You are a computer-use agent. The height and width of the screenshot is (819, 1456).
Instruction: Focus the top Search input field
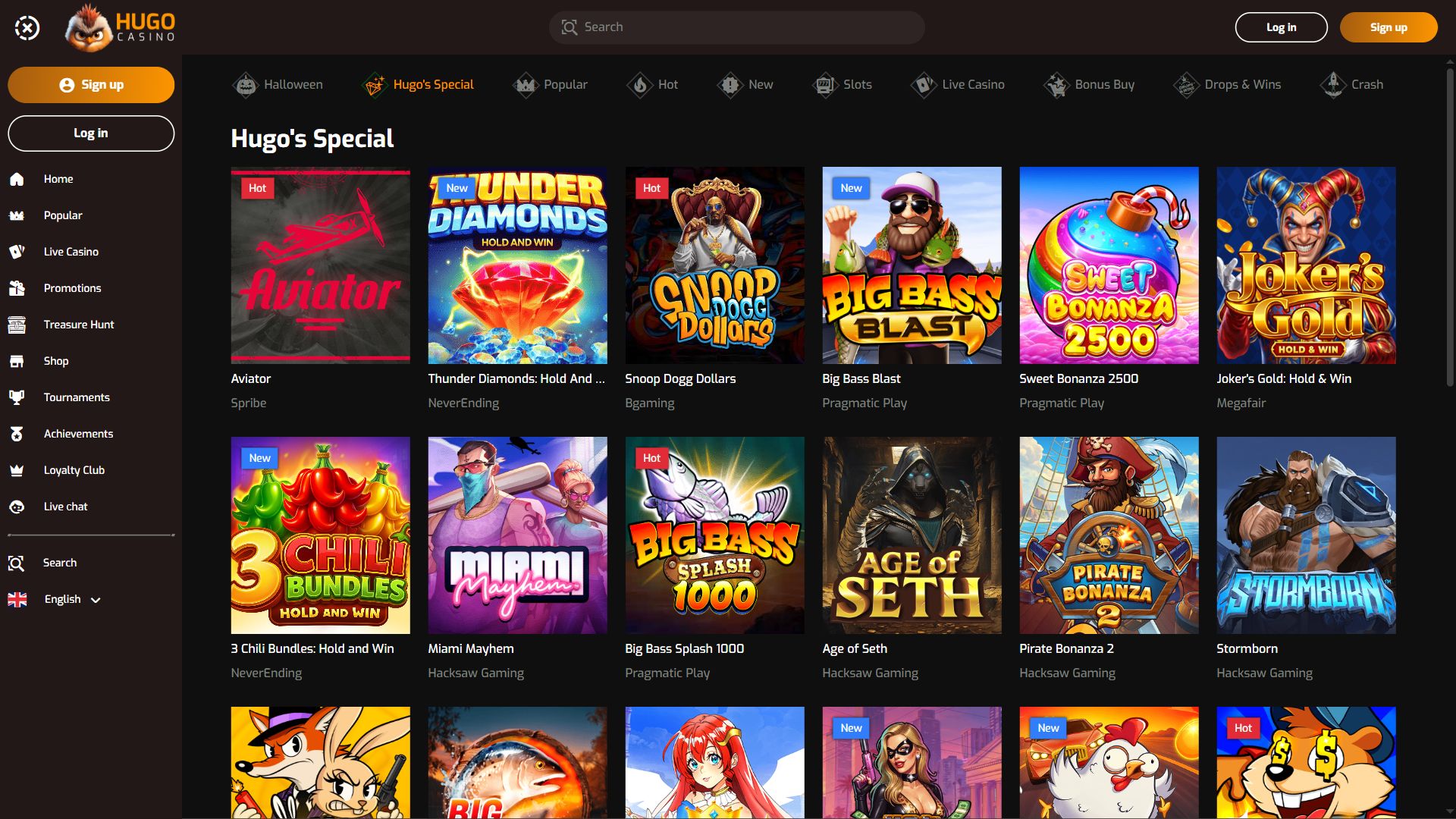click(x=736, y=27)
